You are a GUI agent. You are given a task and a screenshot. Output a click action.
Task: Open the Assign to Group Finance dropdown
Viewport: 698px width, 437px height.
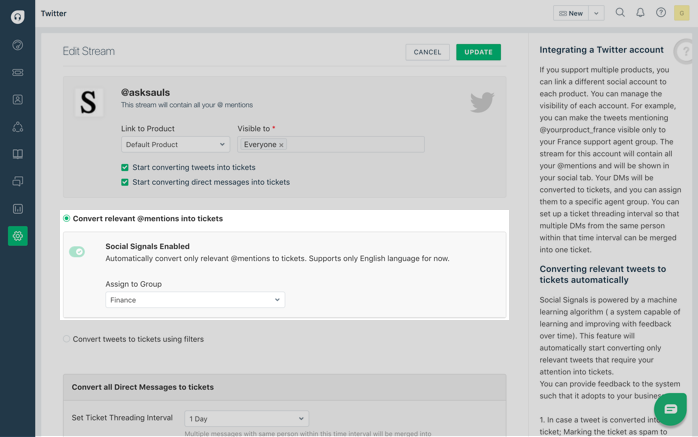[195, 300]
